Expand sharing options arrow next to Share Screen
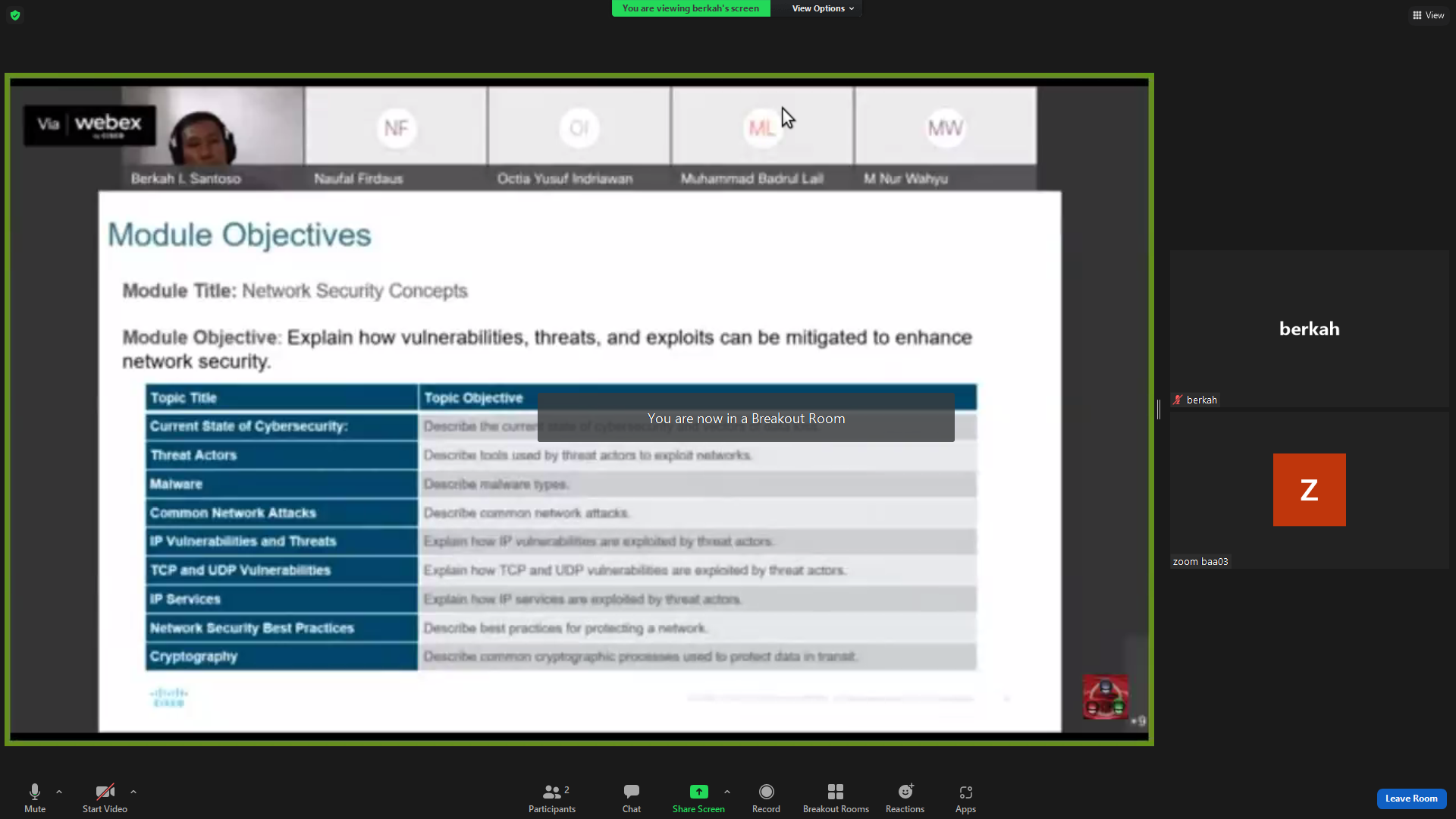 [x=727, y=792]
